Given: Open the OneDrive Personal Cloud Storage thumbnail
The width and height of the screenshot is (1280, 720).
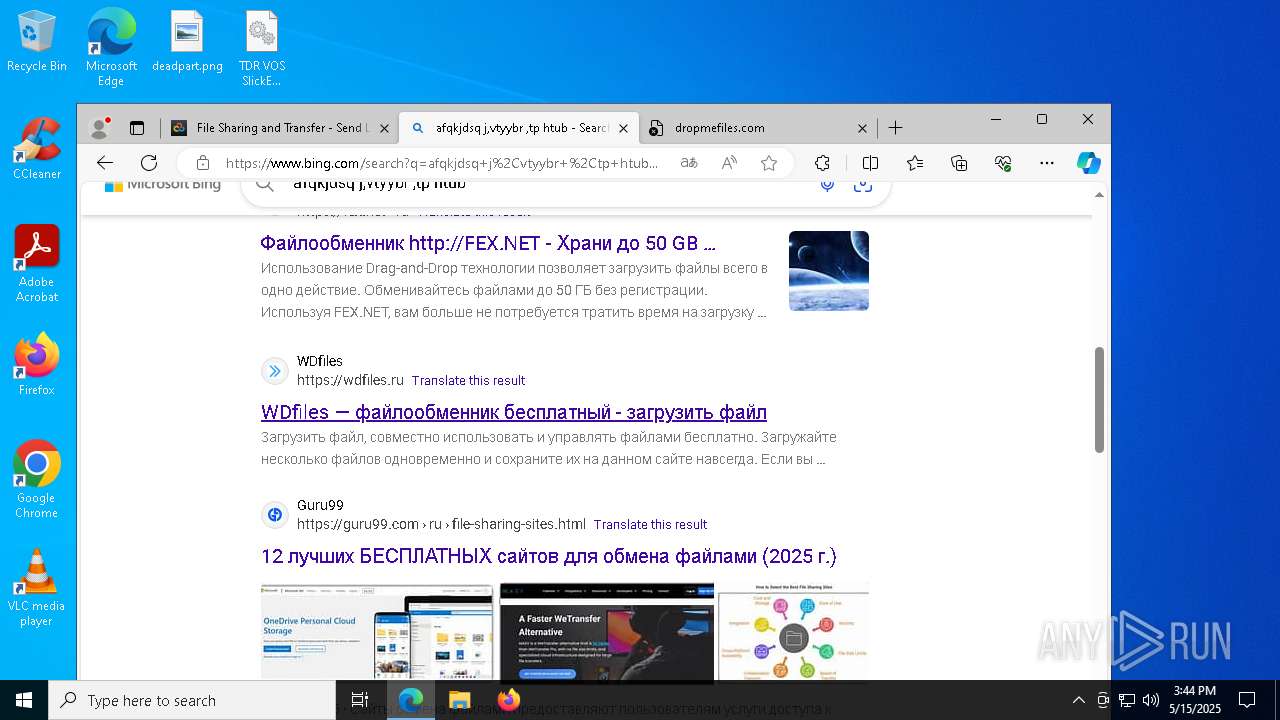Looking at the screenshot, I should pyautogui.click(x=377, y=632).
